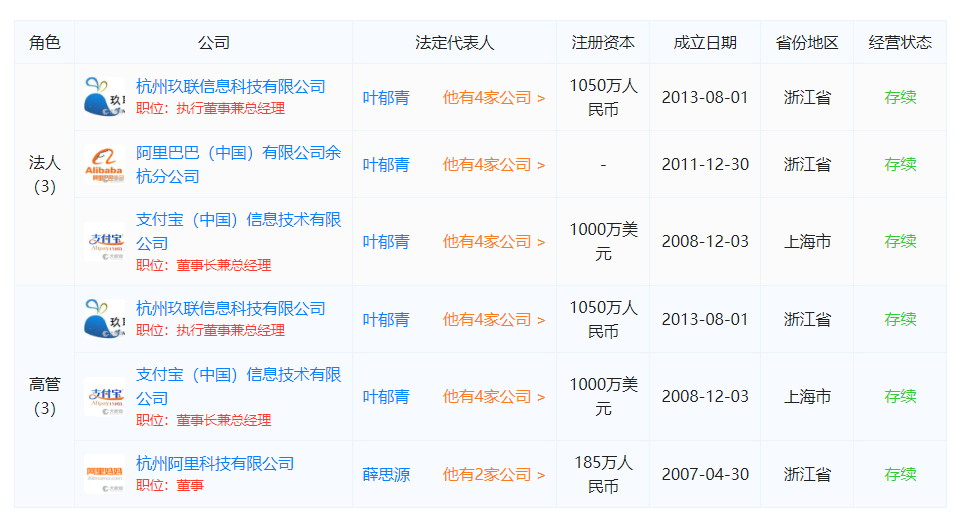Expand 他有4家公司 in the 高管 section's 支付宝 row
The height and width of the screenshot is (519, 960).
pos(494,397)
